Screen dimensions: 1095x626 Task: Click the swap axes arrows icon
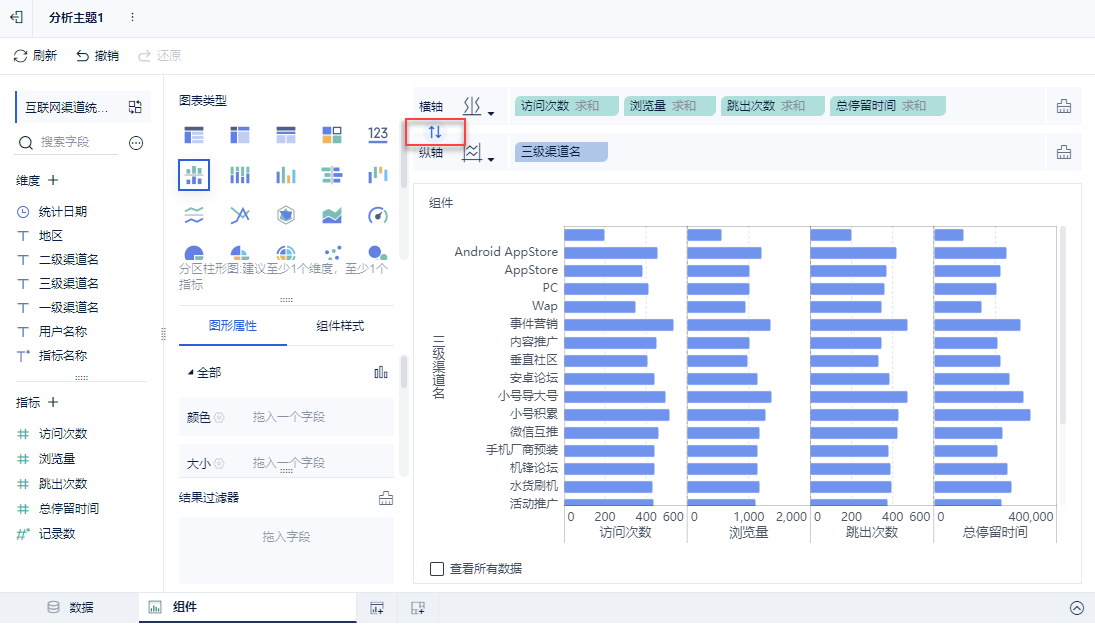(x=435, y=132)
